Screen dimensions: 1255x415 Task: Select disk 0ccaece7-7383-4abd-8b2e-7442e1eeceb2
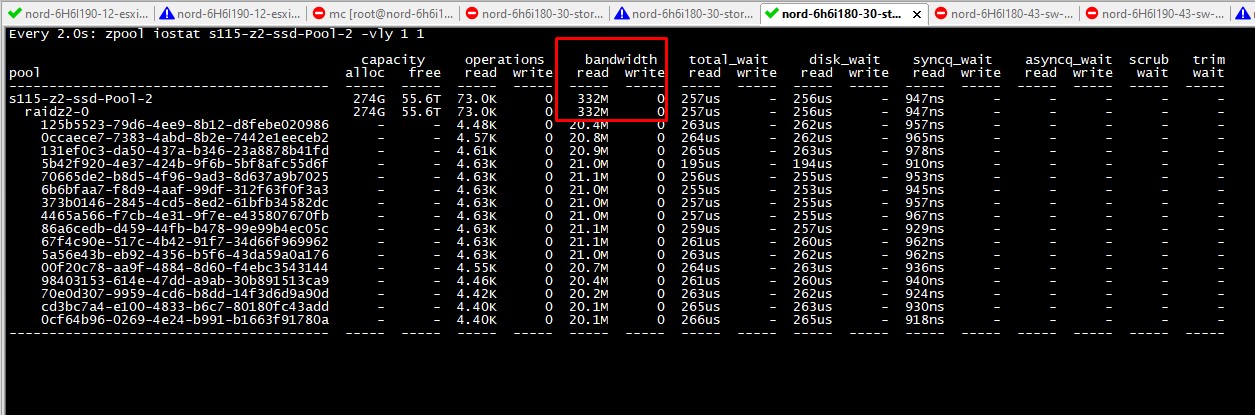(x=184, y=138)
